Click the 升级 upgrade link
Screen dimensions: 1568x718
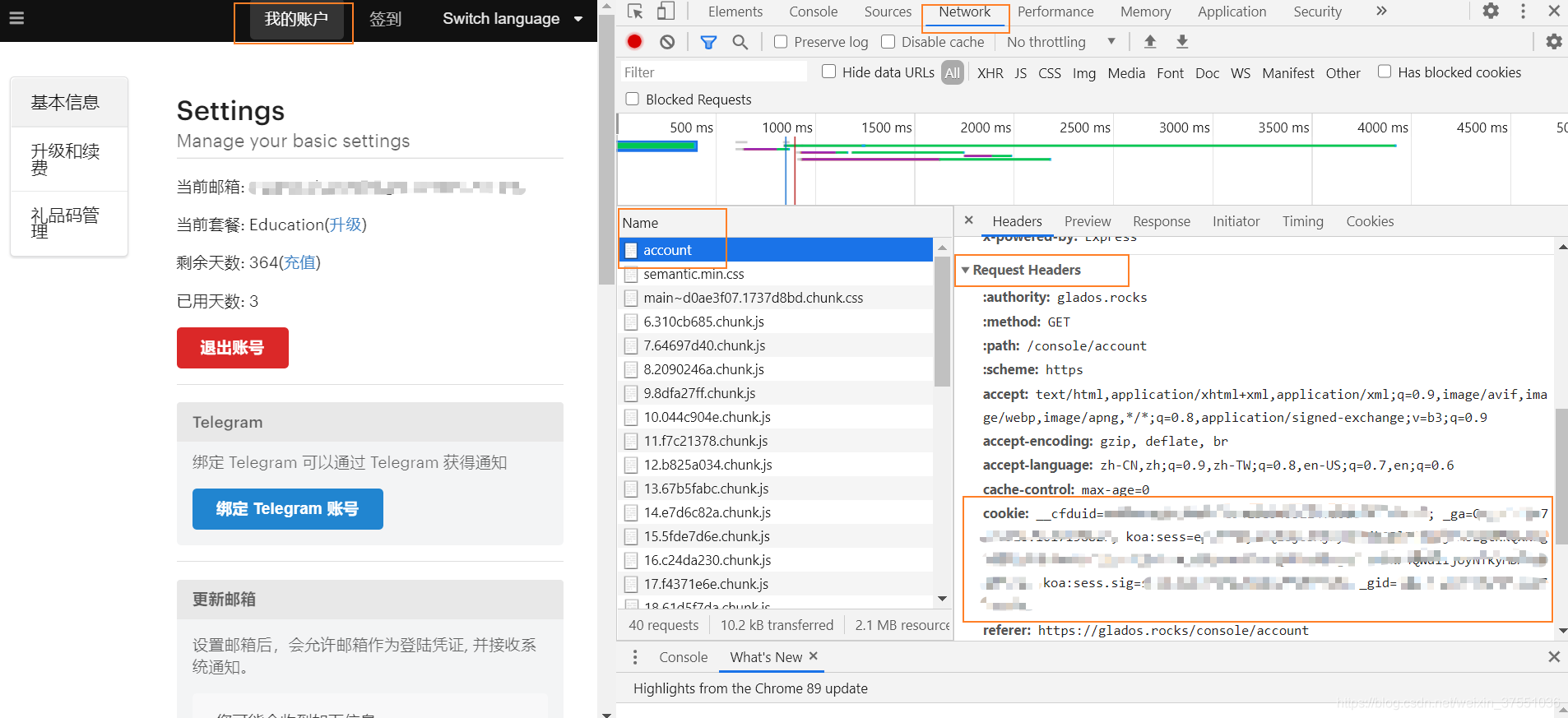click(346, 225)
